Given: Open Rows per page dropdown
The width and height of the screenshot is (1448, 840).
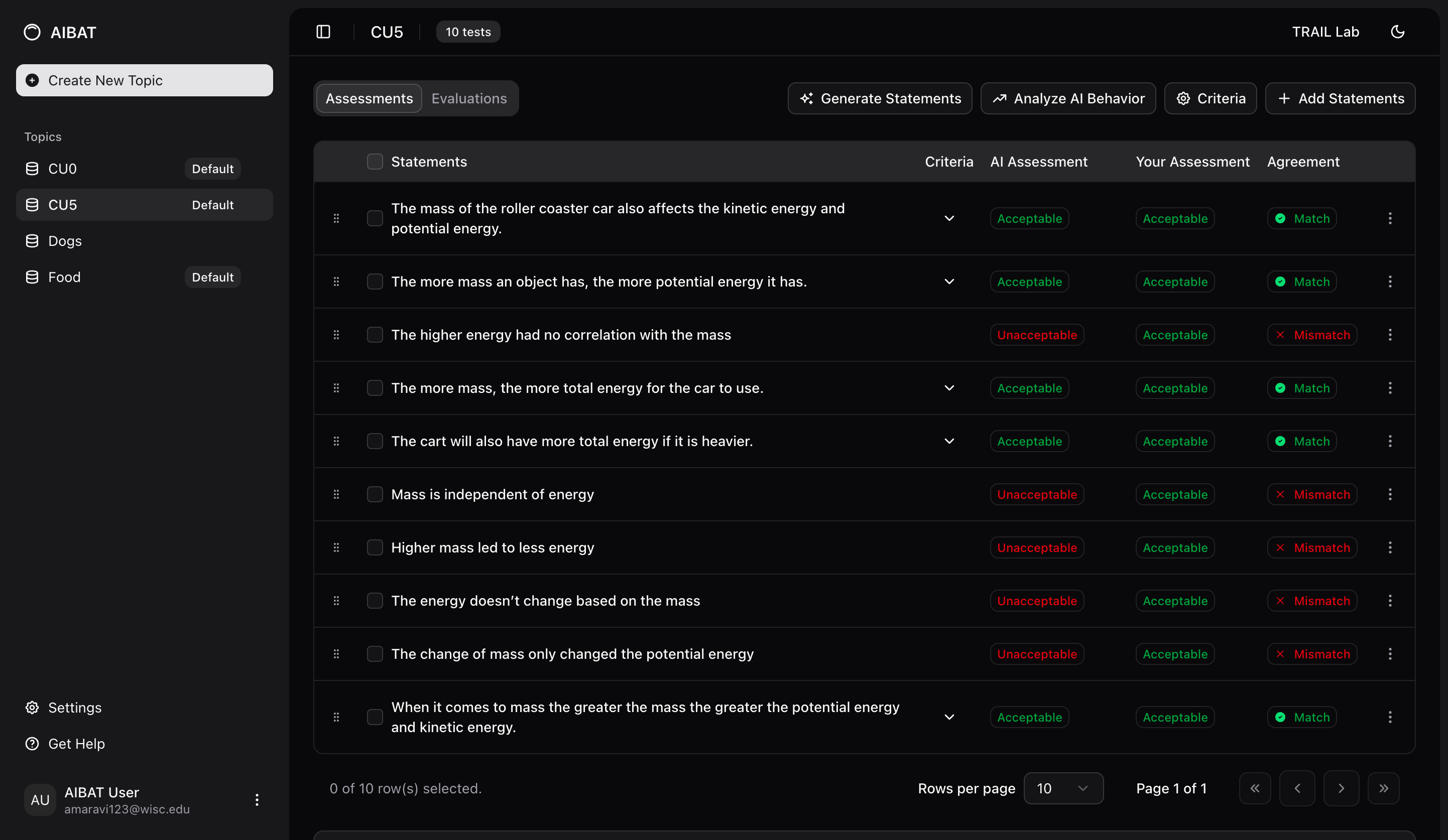Looking at the screenshot, I should pyautogui.click(x=1062, y=788).
